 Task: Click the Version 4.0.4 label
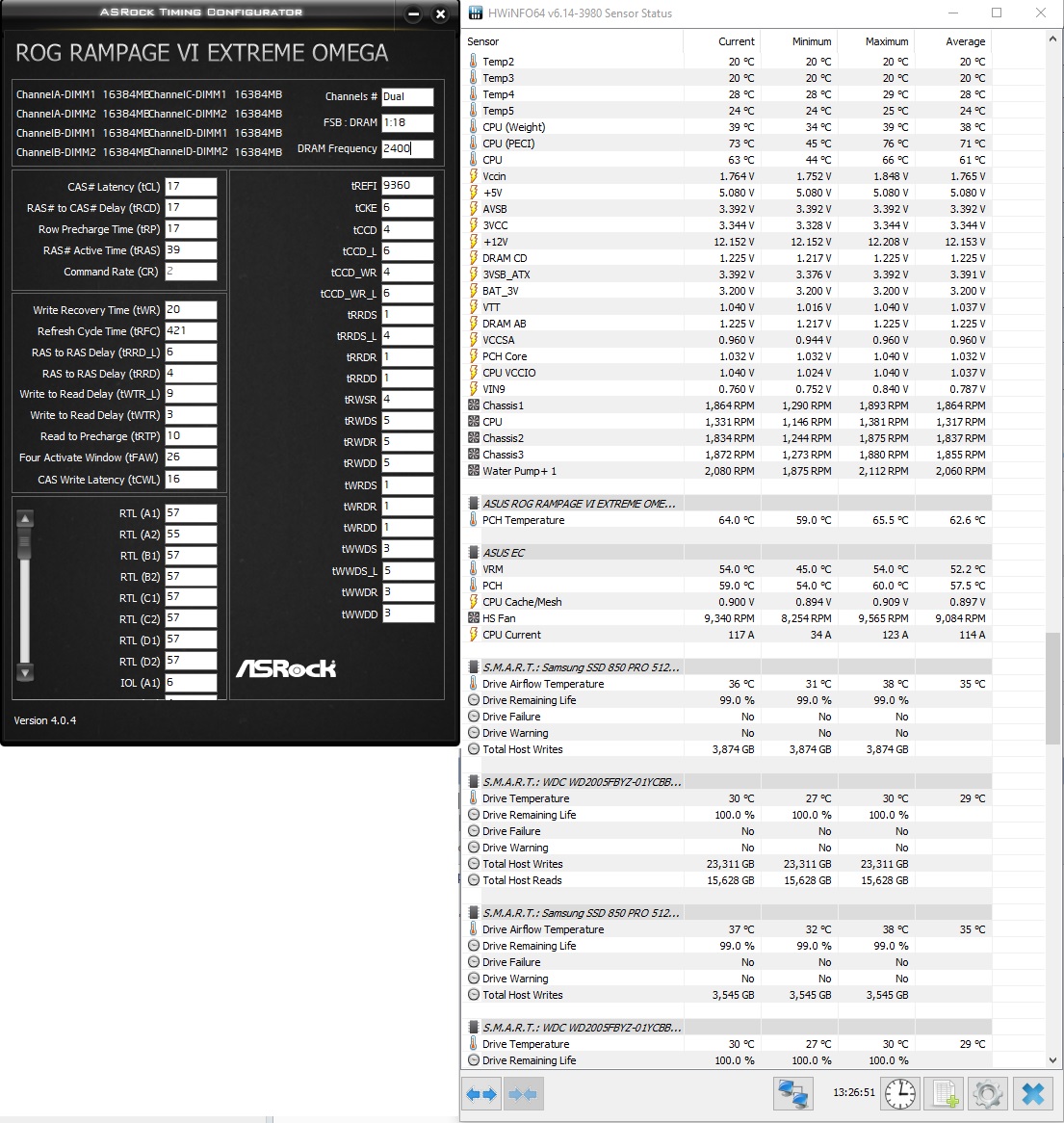(44, 720)
